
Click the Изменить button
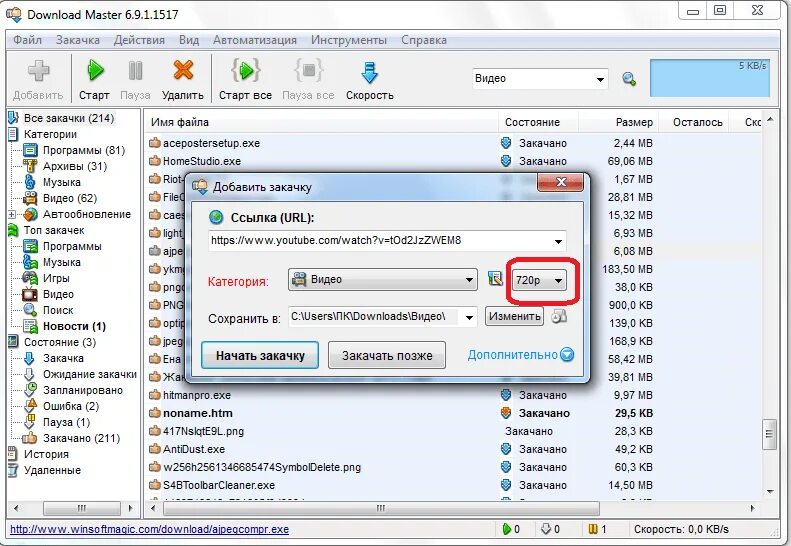tap(515, 316)
